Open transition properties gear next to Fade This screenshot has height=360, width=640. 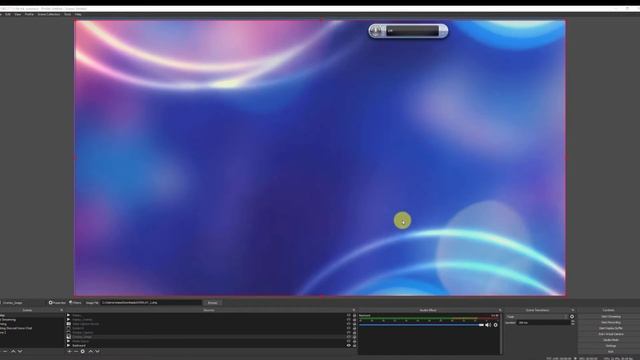tap(572, 316)
